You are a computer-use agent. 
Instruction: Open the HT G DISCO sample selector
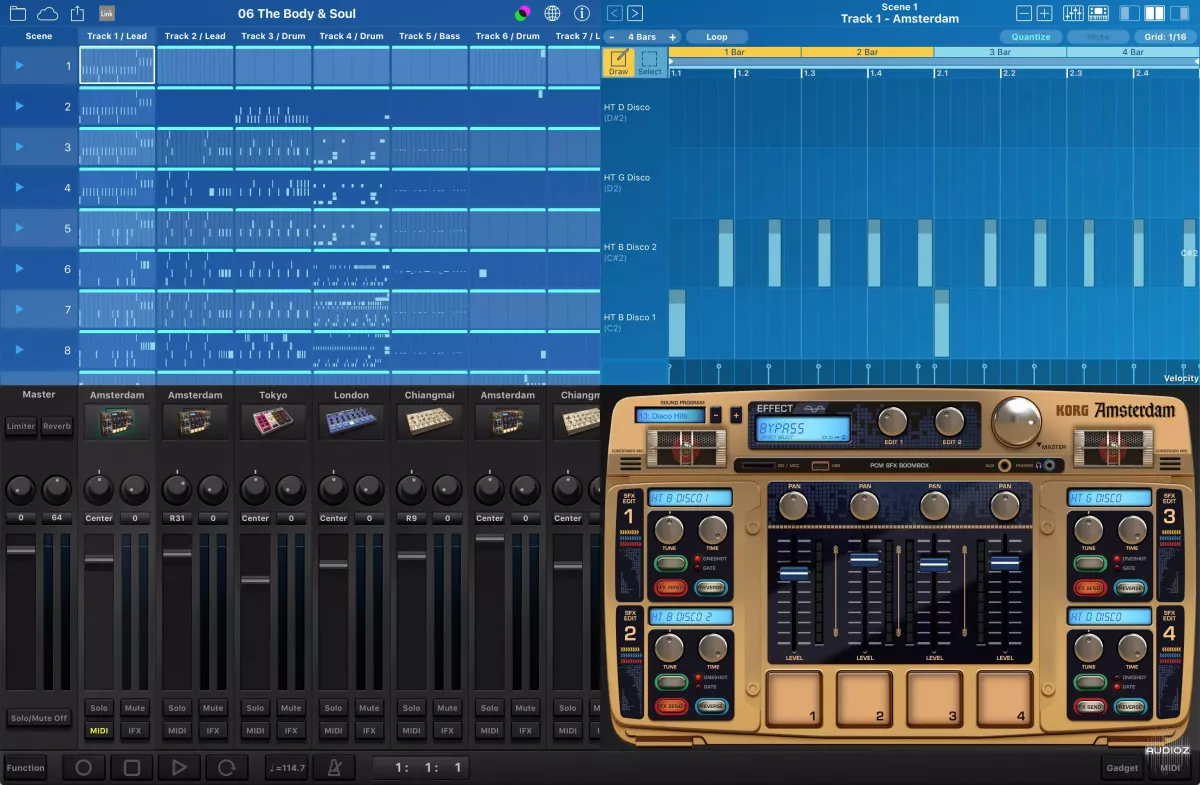[1109, 498]
